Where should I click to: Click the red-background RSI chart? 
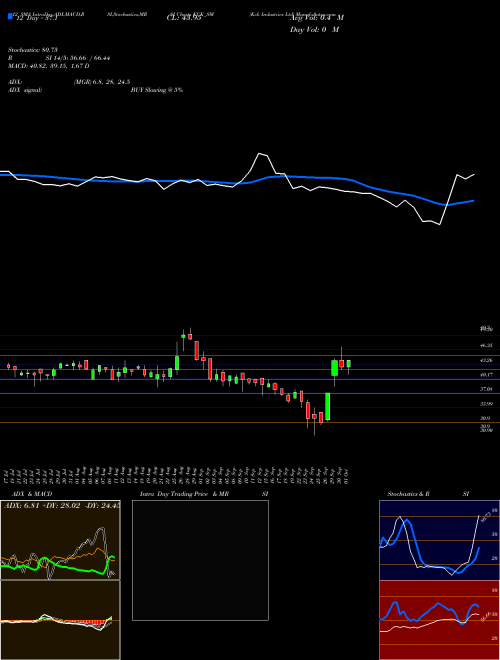pos(439,620)
